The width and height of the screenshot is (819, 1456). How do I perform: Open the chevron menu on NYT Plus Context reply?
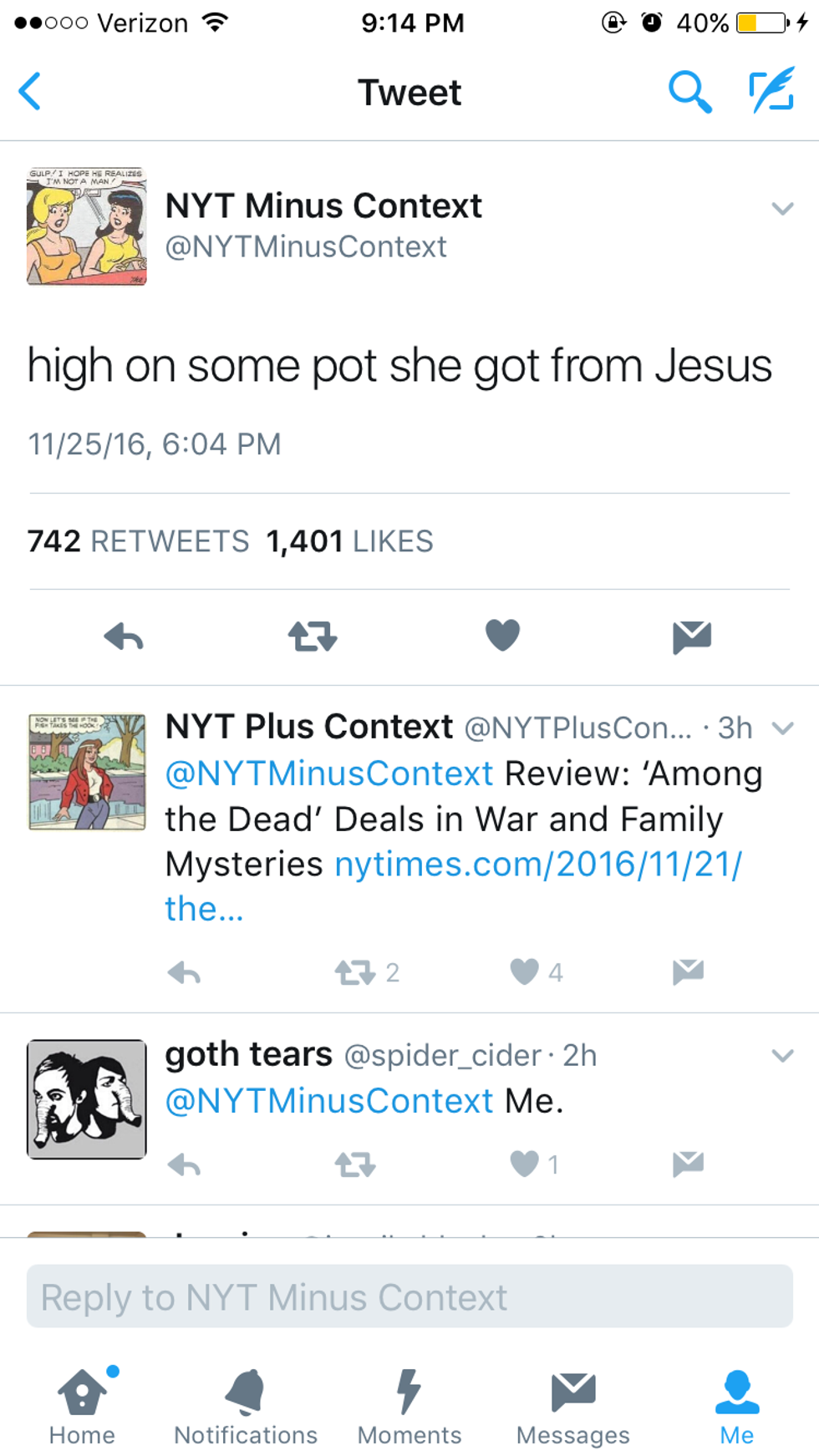click(x=782, y=728)
